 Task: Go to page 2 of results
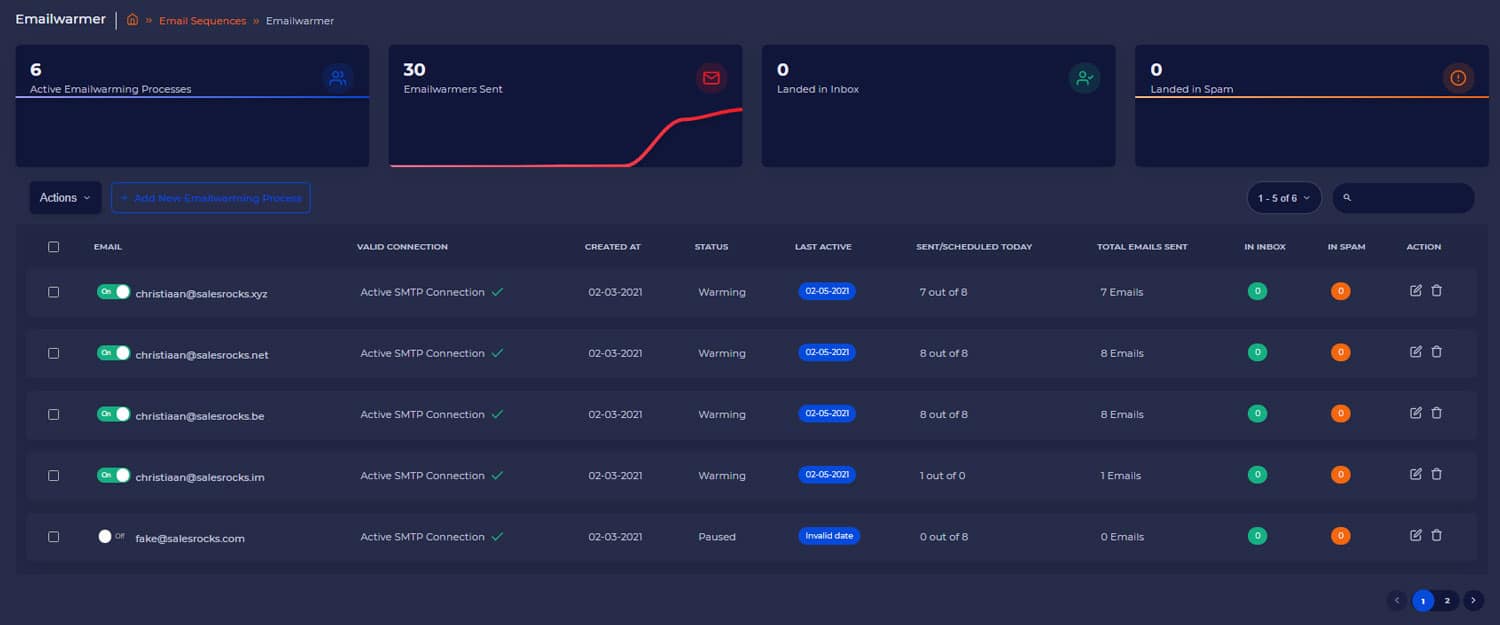point(1447,601)
